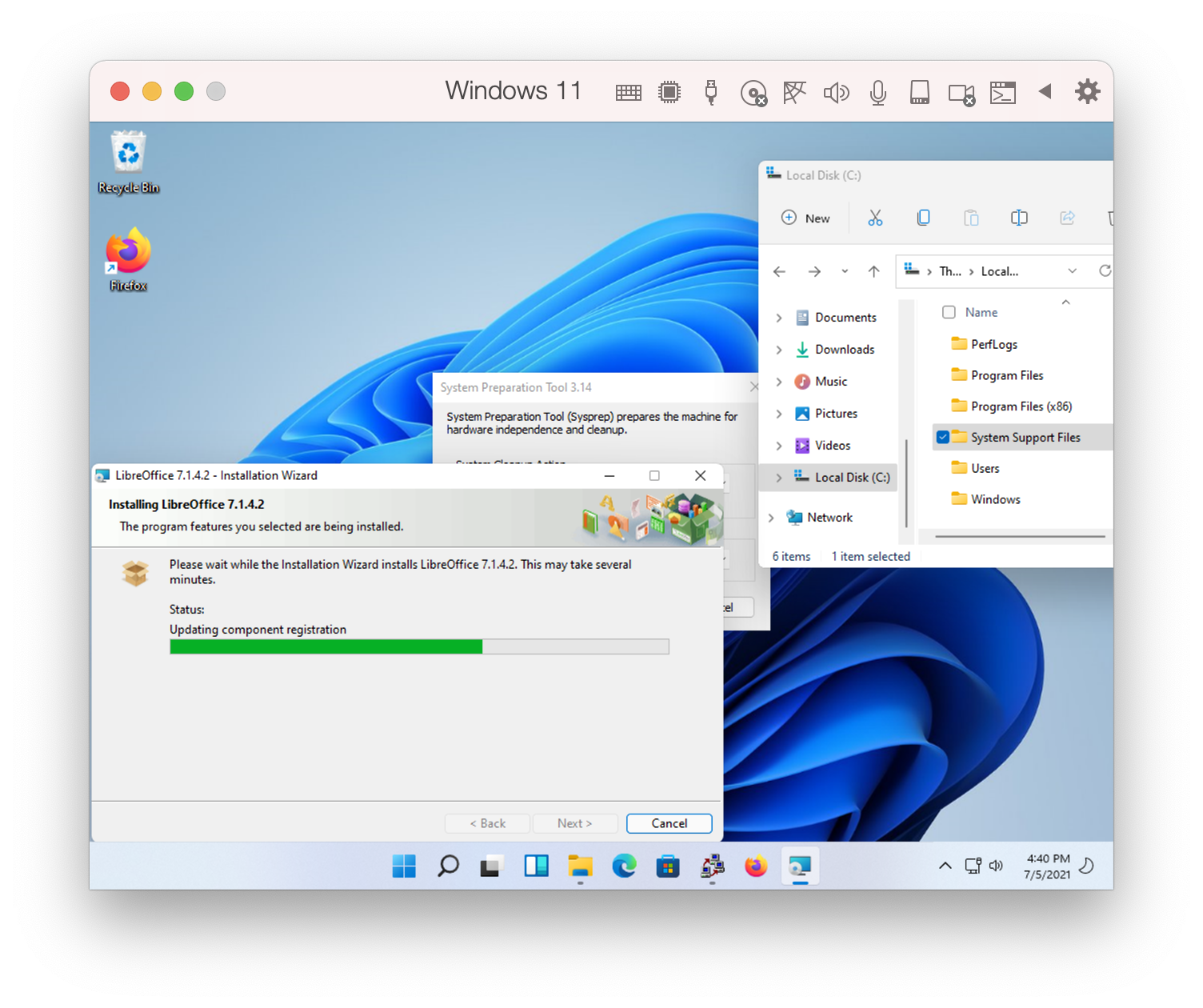Click the navigation pane vertical scrollbar
Image resolution: width=1203 pixels, height=1008 pixels.
coord(906,483)
